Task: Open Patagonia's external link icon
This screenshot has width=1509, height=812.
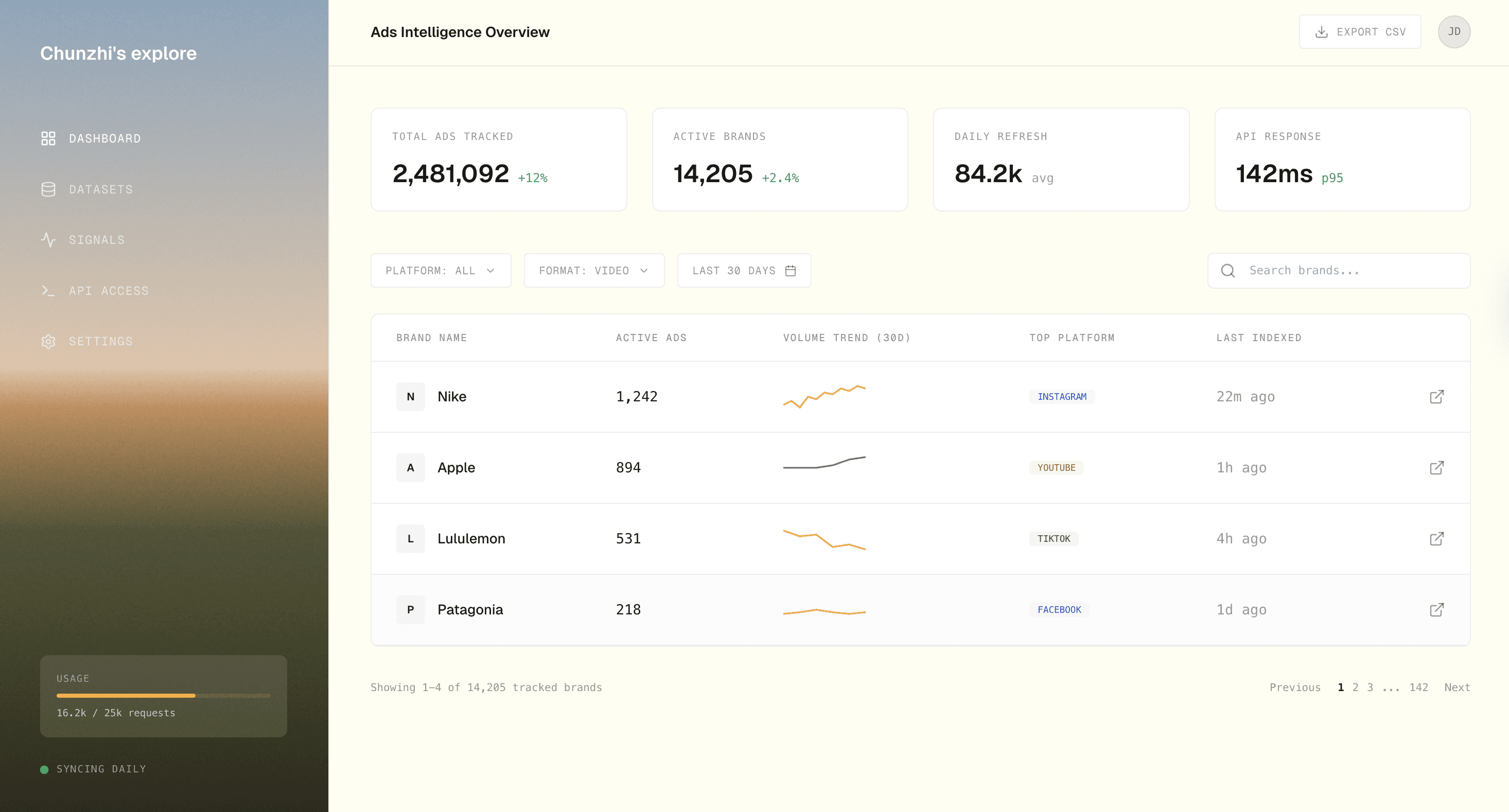Action: (x=1436, y=609)
